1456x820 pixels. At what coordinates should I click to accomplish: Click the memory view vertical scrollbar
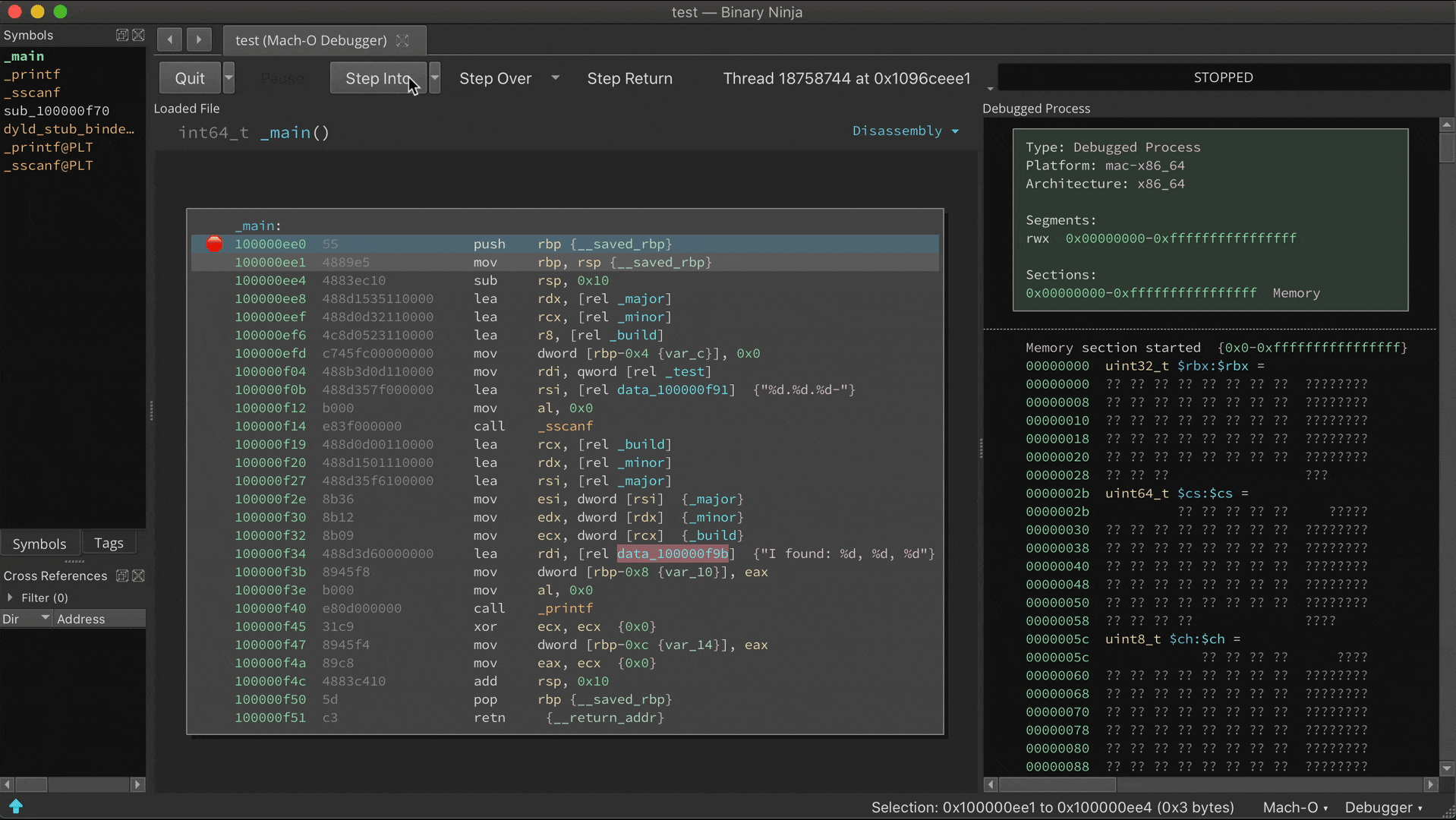(1447, 456)
